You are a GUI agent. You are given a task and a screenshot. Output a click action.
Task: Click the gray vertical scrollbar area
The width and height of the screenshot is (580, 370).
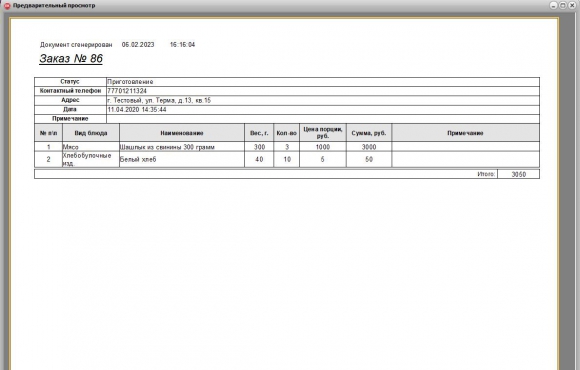569,192
